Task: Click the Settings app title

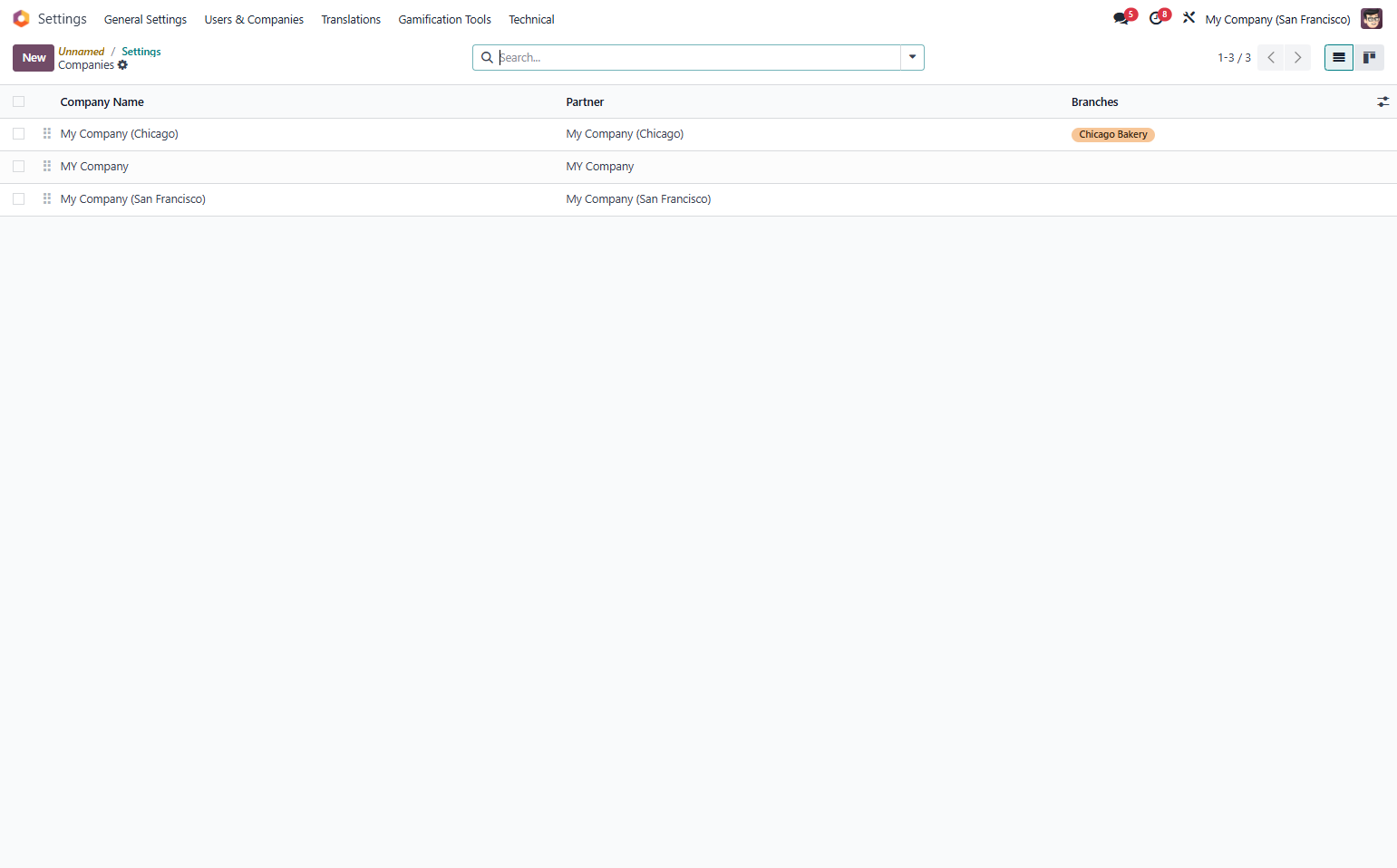Action: pyautogui.click(x=63, y=19)
